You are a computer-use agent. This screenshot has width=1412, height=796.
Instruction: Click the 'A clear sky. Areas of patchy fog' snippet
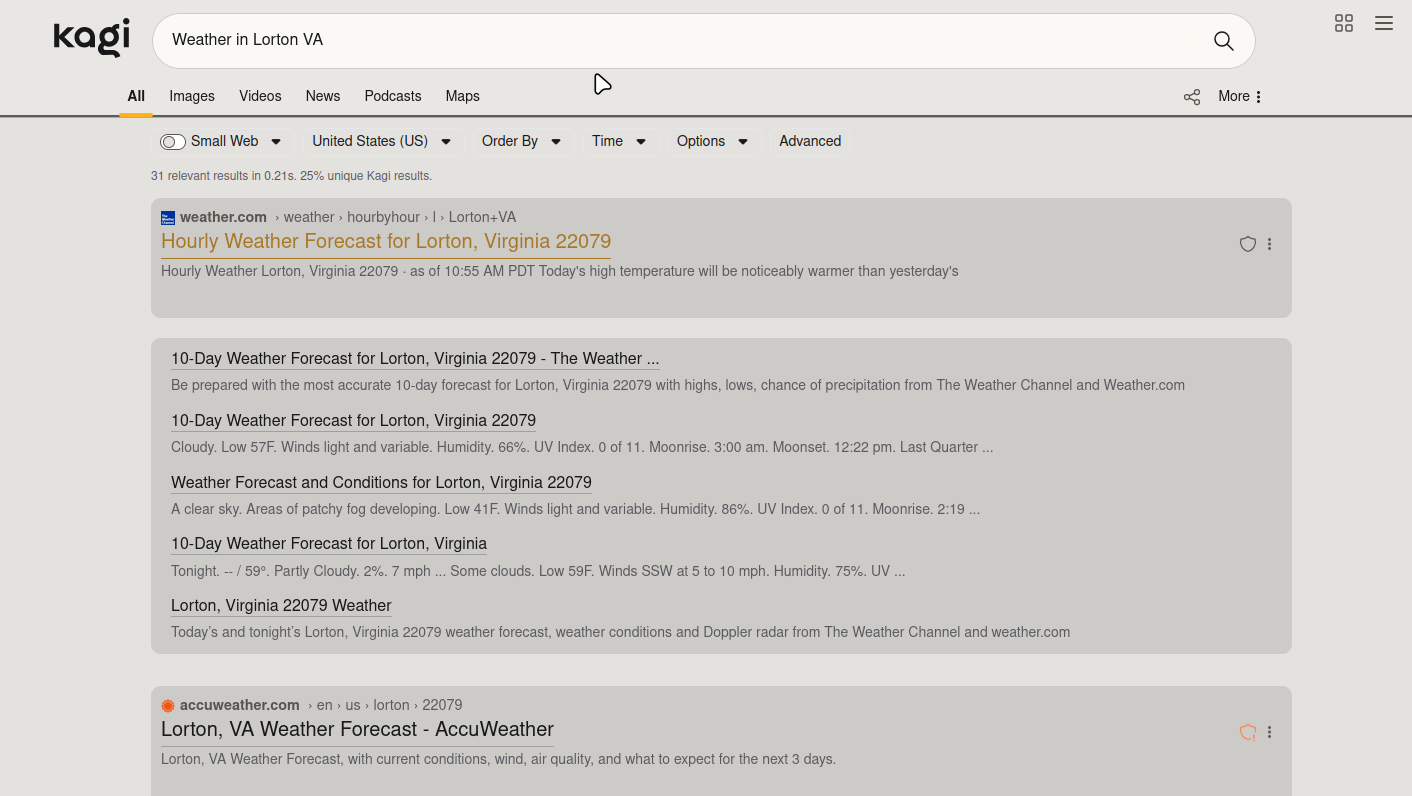(x=575, y=509)
